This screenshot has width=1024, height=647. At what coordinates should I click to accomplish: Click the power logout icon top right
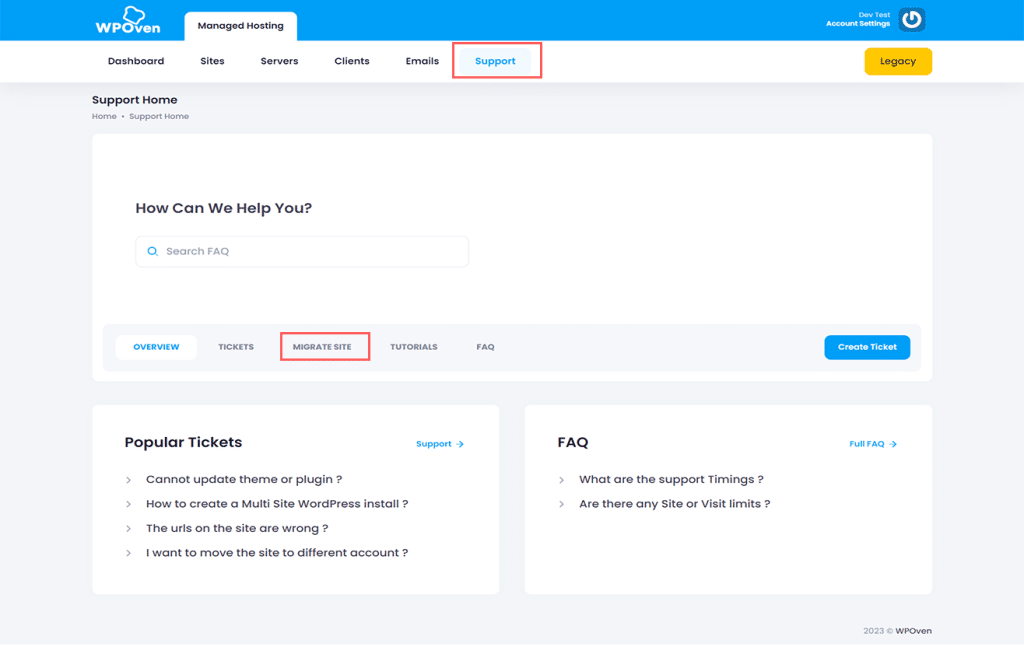coord(910,18)
